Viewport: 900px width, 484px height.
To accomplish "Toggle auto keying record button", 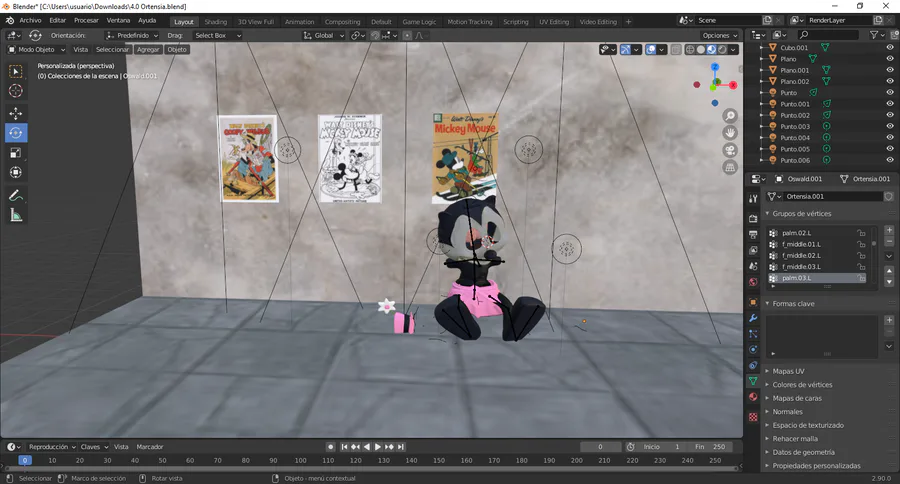I will point(331,447).
